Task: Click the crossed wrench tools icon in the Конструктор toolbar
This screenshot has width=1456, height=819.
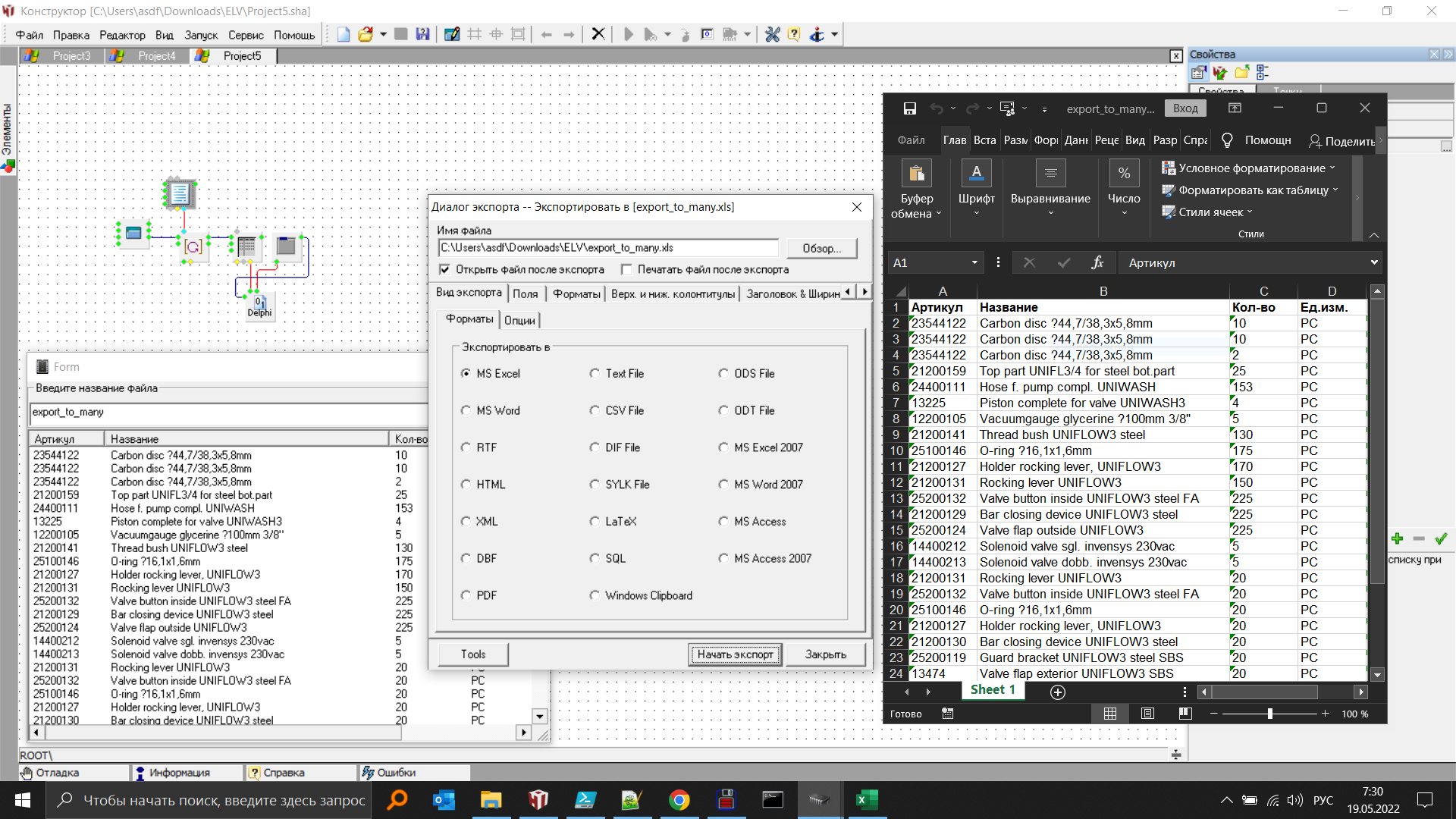Action: click(x=772, y=34)
